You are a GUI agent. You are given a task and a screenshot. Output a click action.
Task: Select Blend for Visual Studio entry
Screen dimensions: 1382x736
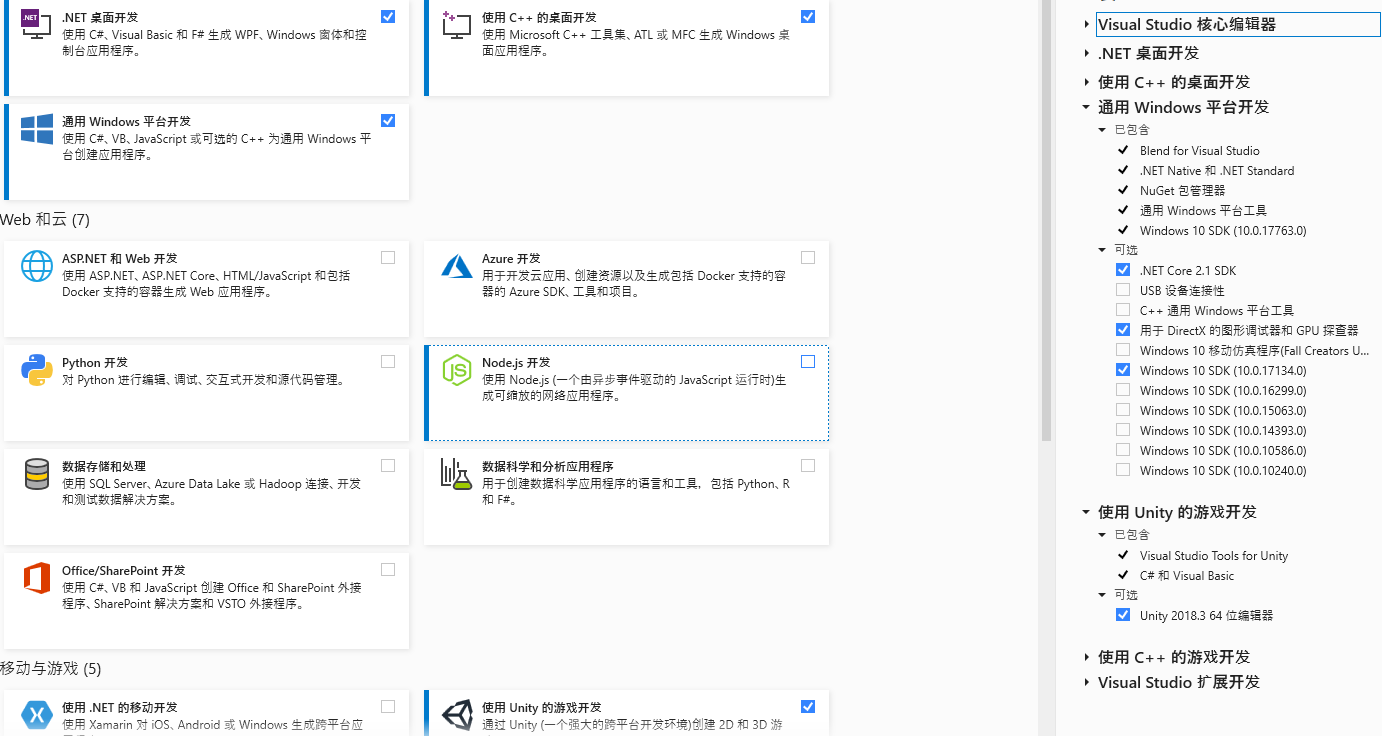tap(1199, 150)
